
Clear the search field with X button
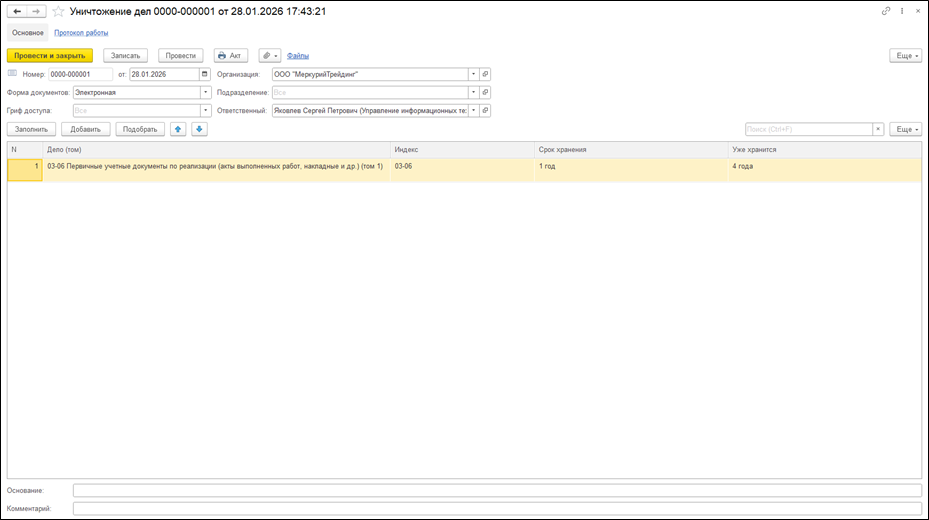coord(878,129)
